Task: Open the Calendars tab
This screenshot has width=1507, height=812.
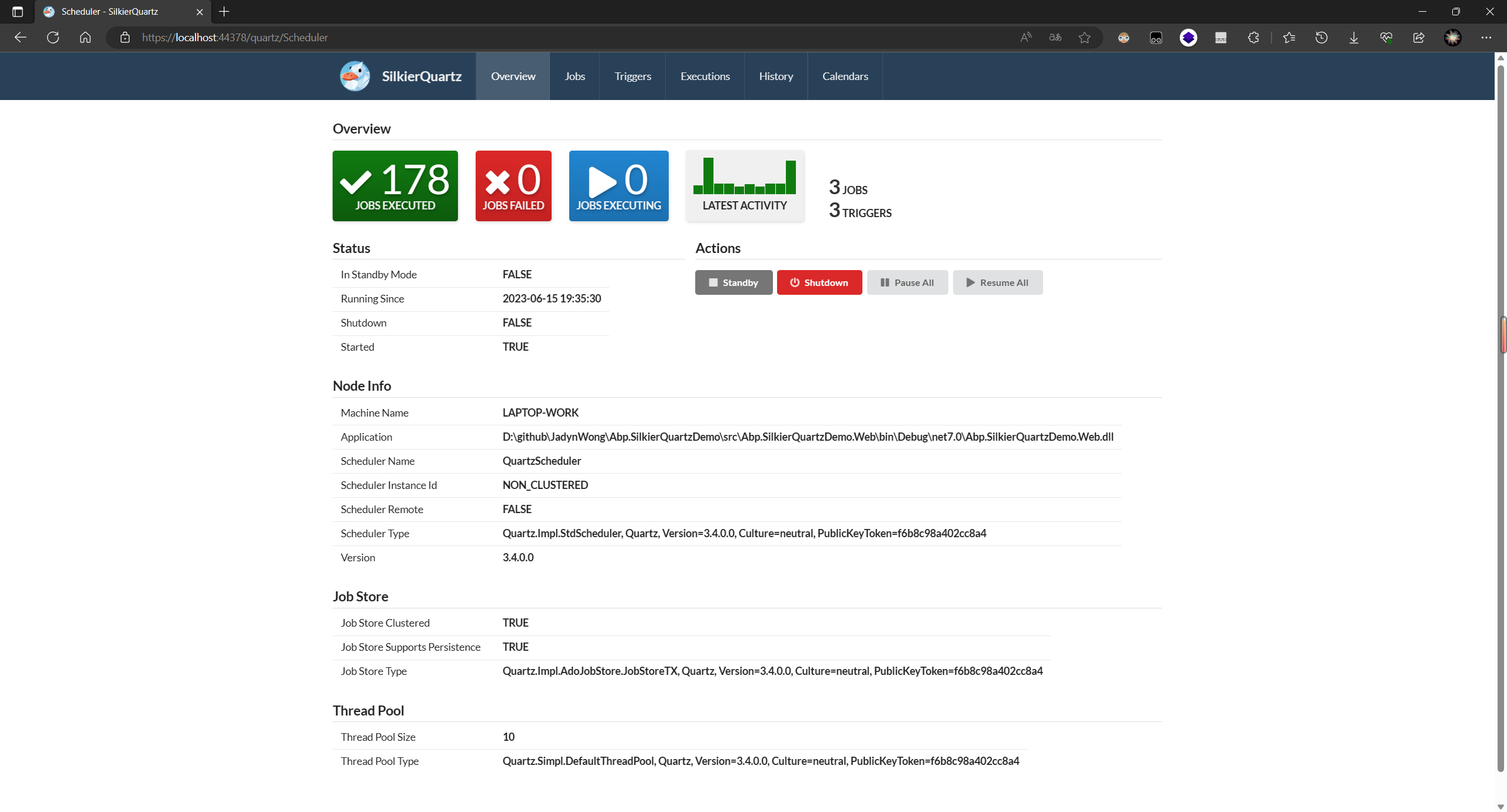Action: 845,76
